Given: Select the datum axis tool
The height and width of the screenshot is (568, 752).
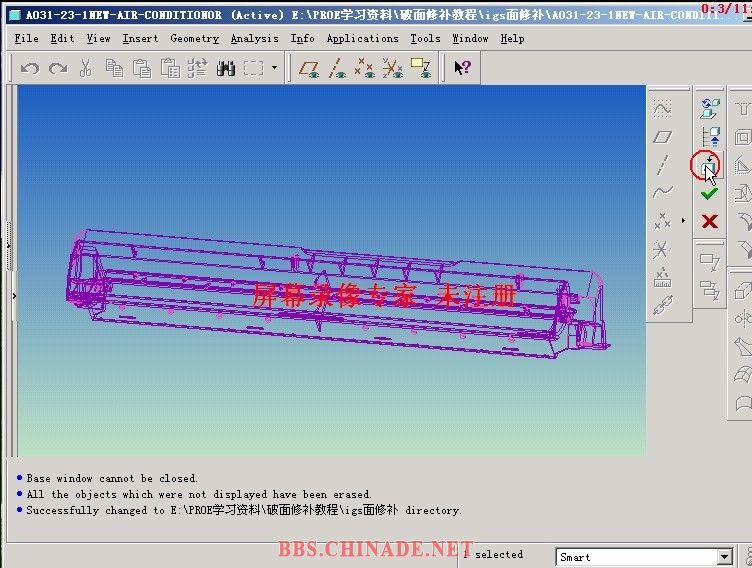Looking at the screenshot, I should pyautogui.click(x=662, y=165).
